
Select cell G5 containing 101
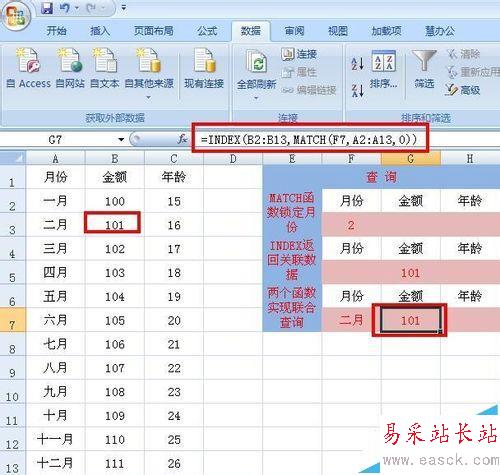(411, 273)
